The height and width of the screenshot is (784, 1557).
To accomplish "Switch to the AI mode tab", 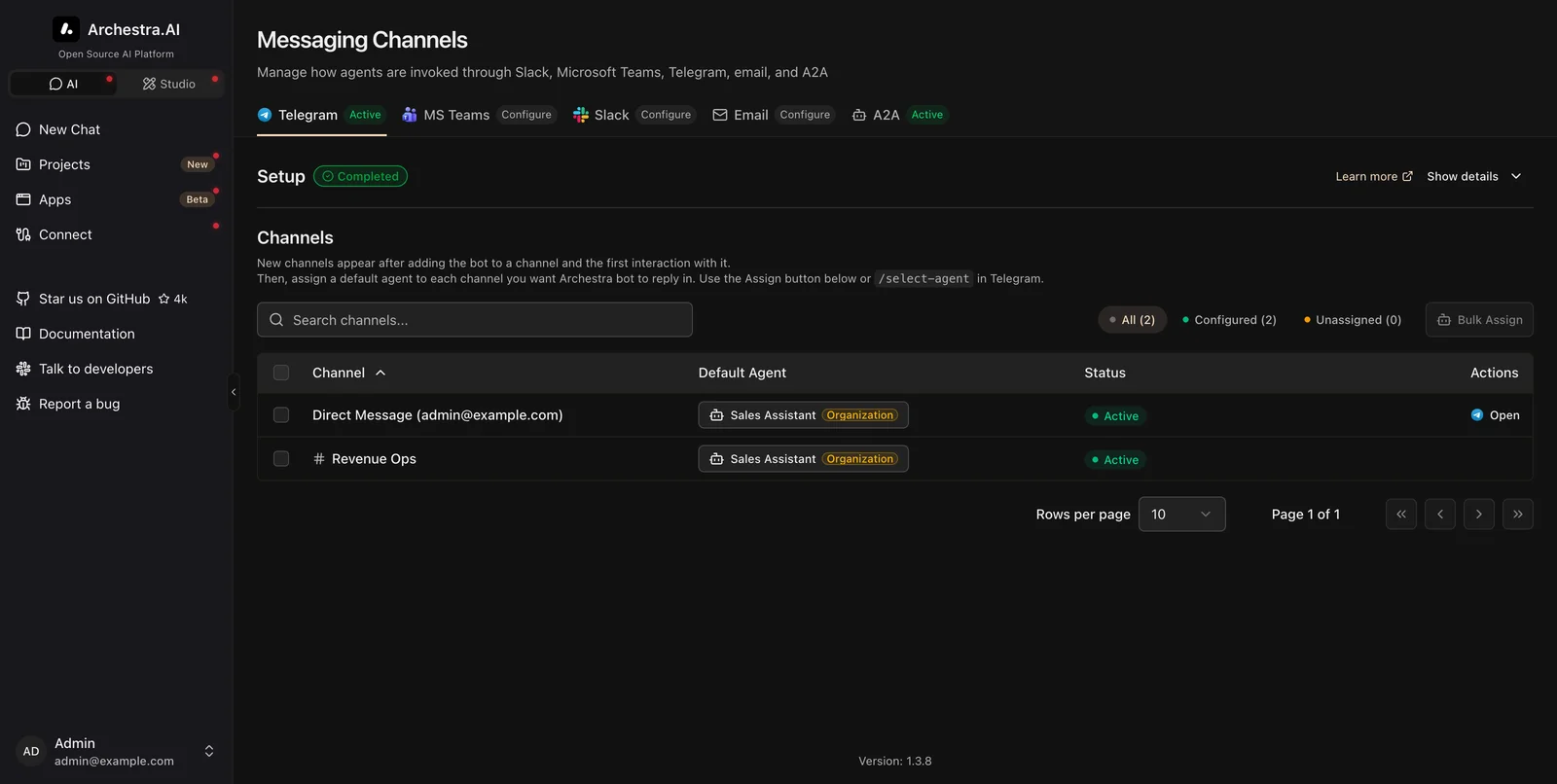I will 63,84.
